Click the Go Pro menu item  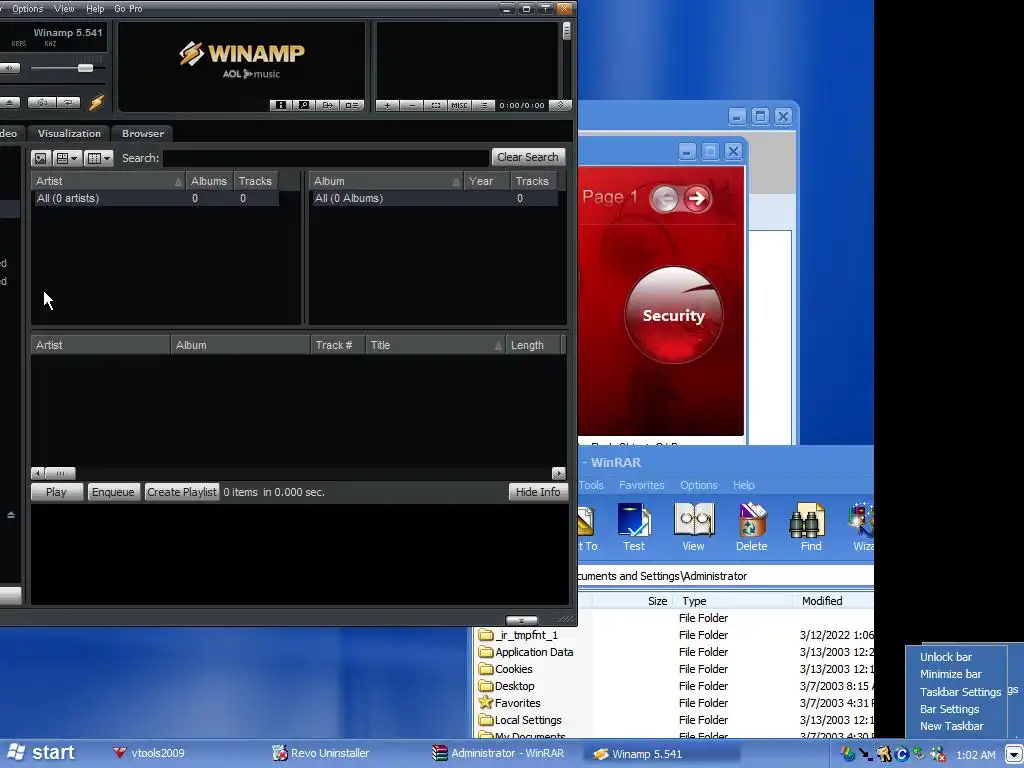coord(128,8)
